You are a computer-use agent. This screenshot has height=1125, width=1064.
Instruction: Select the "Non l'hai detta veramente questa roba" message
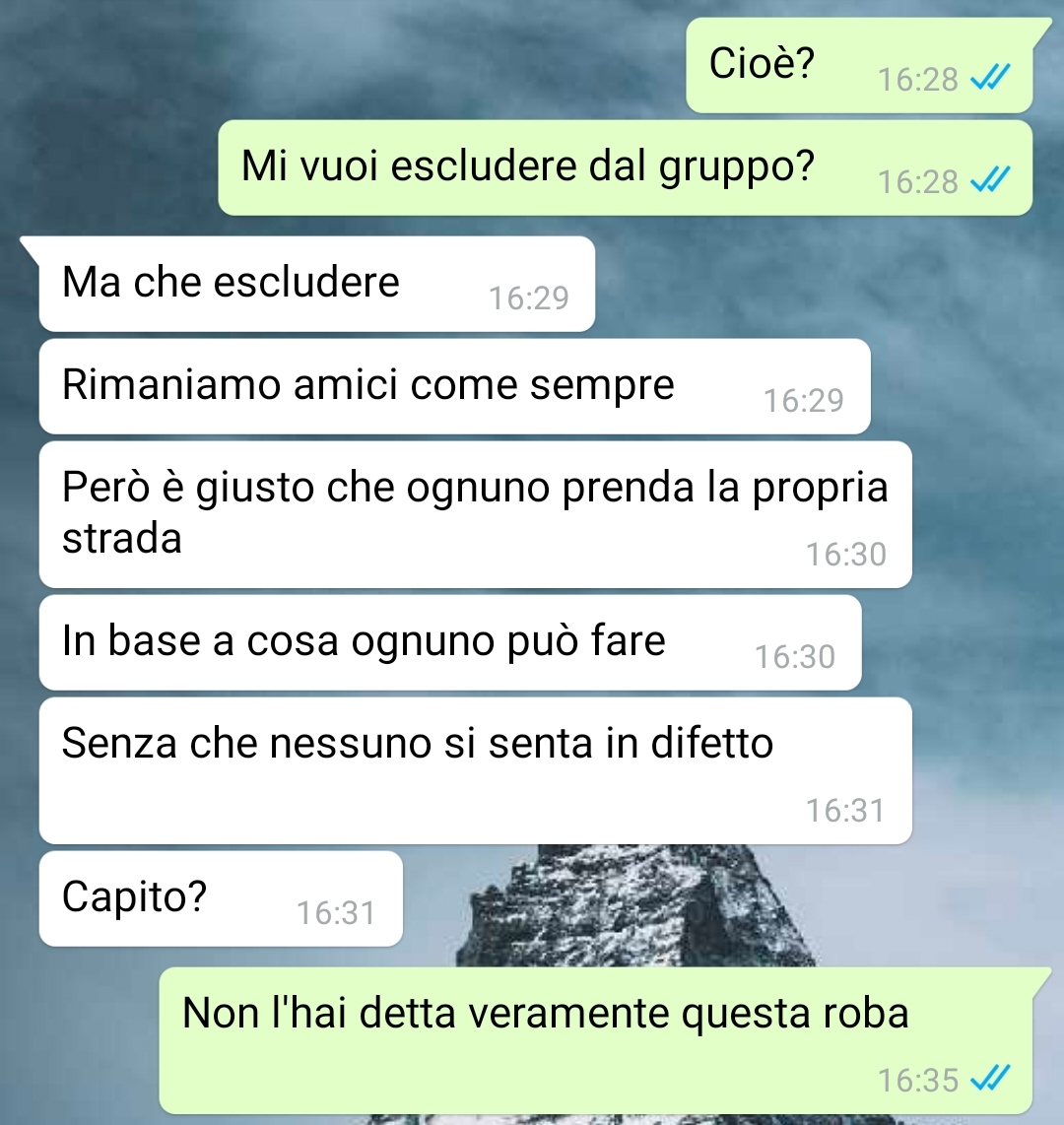tap(595, 1040)
